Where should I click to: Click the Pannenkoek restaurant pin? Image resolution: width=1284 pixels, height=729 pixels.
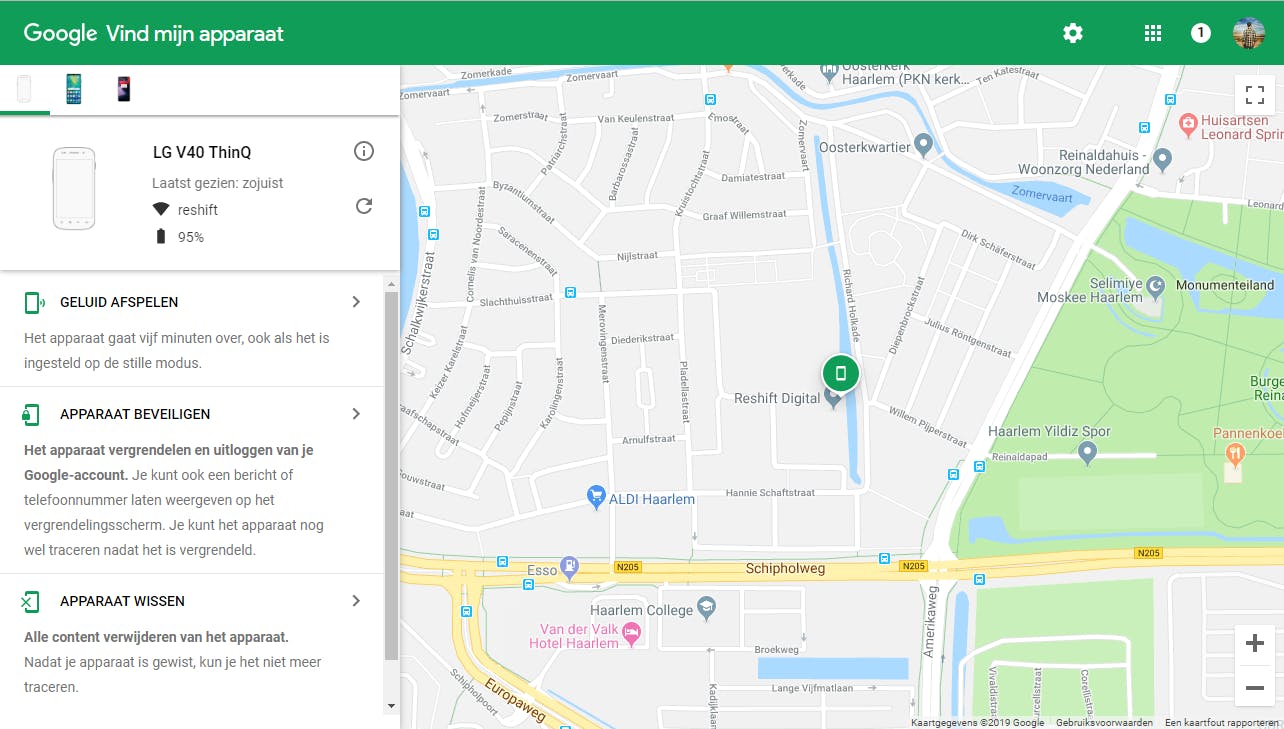point(1237,454)
